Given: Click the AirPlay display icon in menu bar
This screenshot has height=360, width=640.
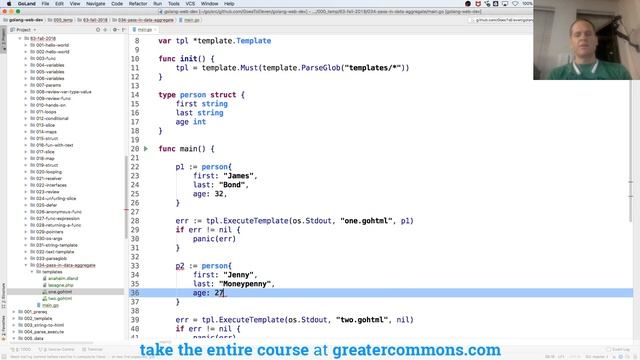Looking at the screenshot, I should (x=505, y=4).
